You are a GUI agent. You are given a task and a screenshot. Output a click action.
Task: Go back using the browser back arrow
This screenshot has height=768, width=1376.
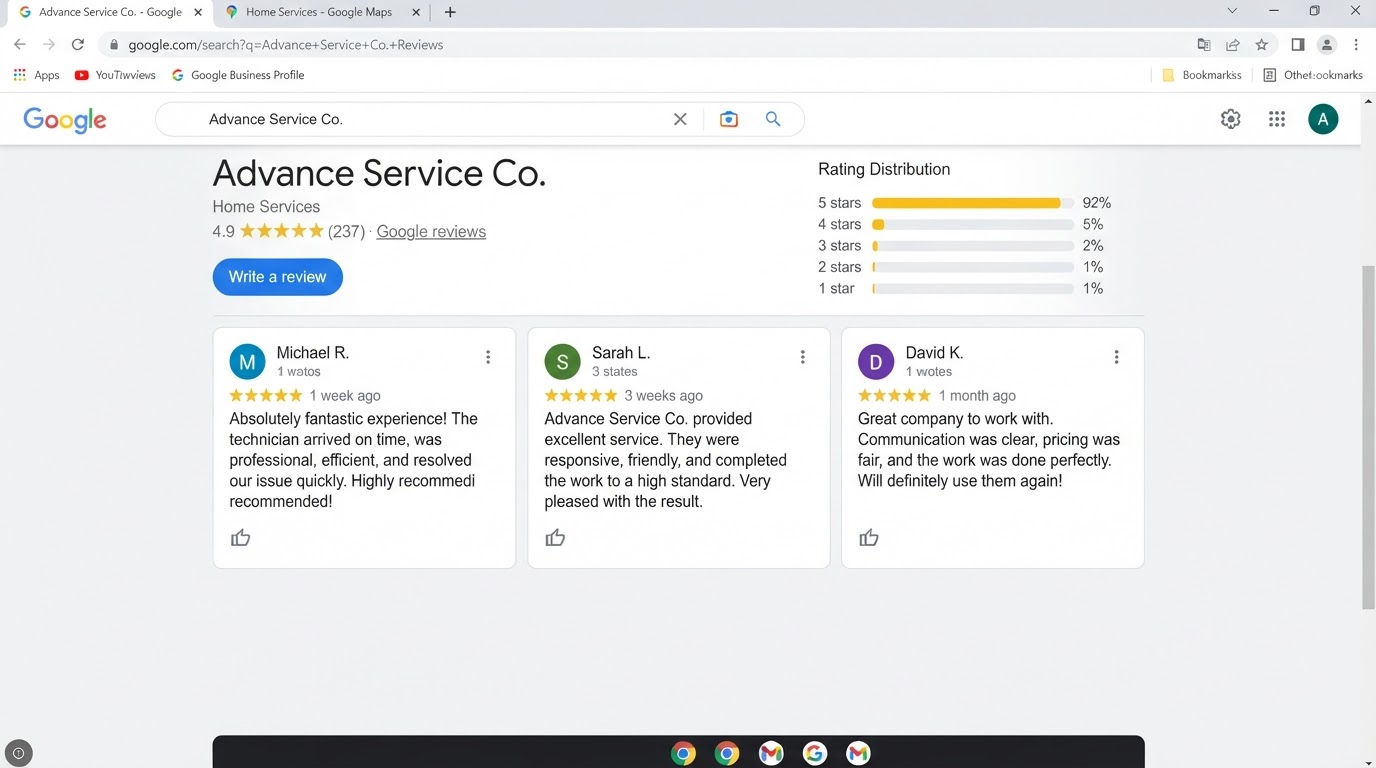[x=20, y=45]
